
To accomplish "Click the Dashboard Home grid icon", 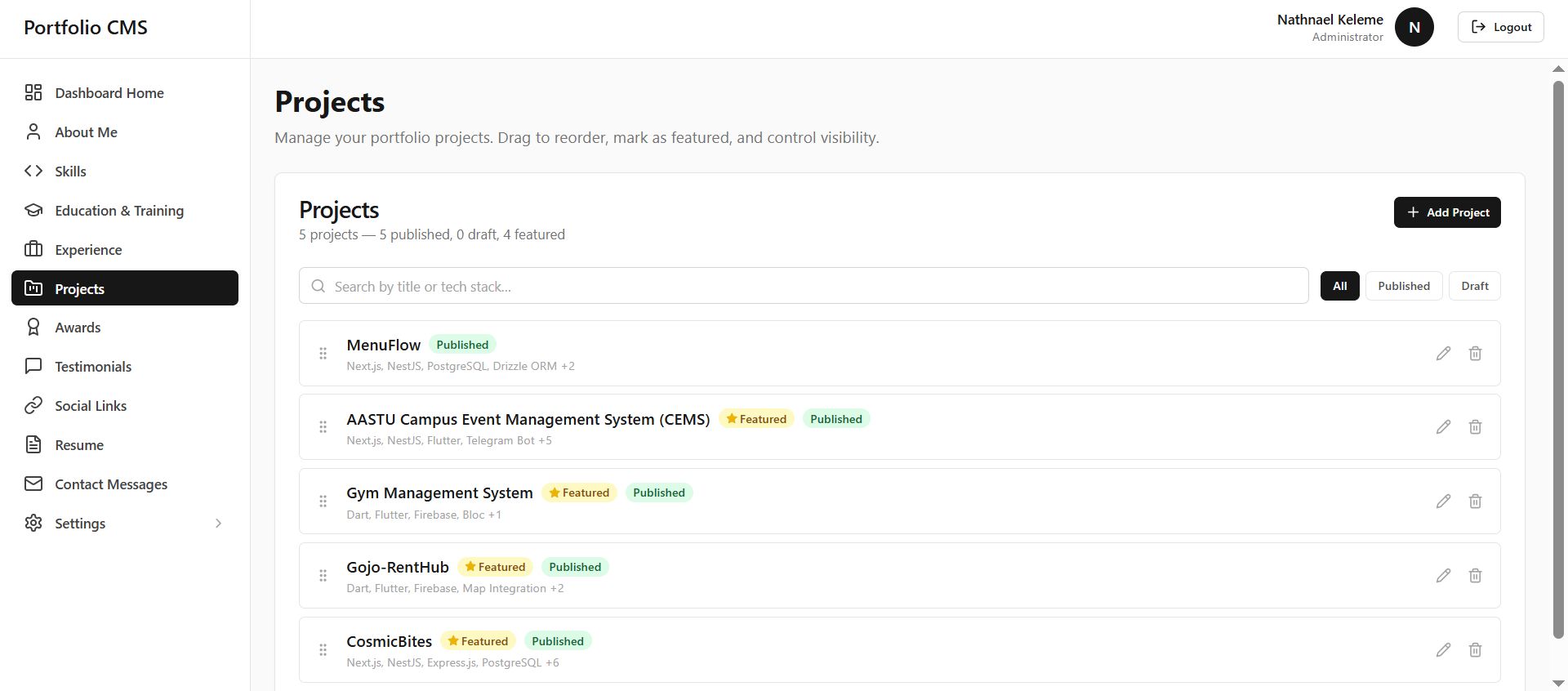I will click(33, 92).
